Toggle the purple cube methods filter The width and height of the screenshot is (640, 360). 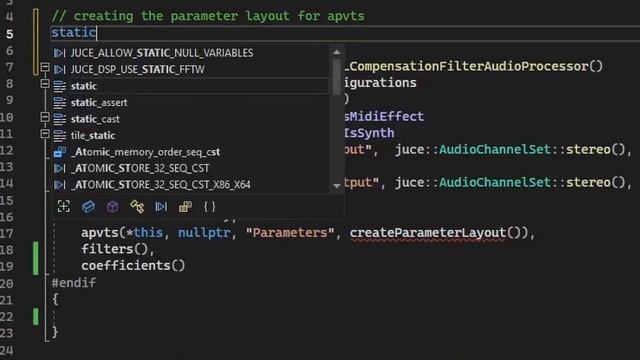point(113,207)
